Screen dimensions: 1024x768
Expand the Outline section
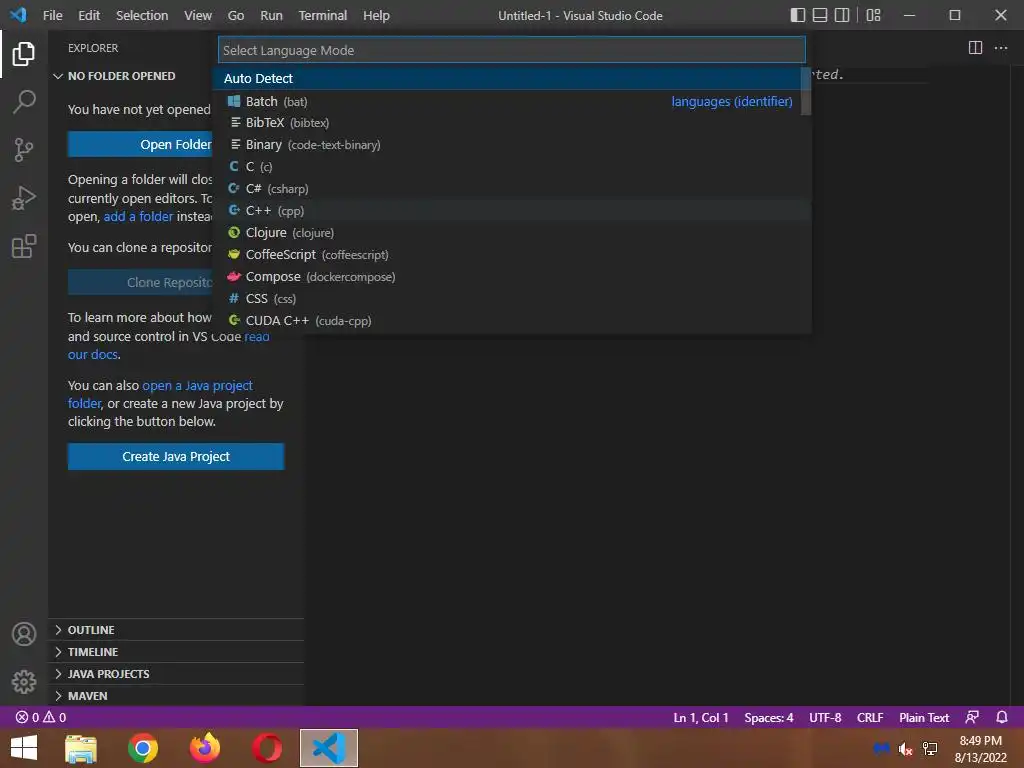(x=176, y=630)
